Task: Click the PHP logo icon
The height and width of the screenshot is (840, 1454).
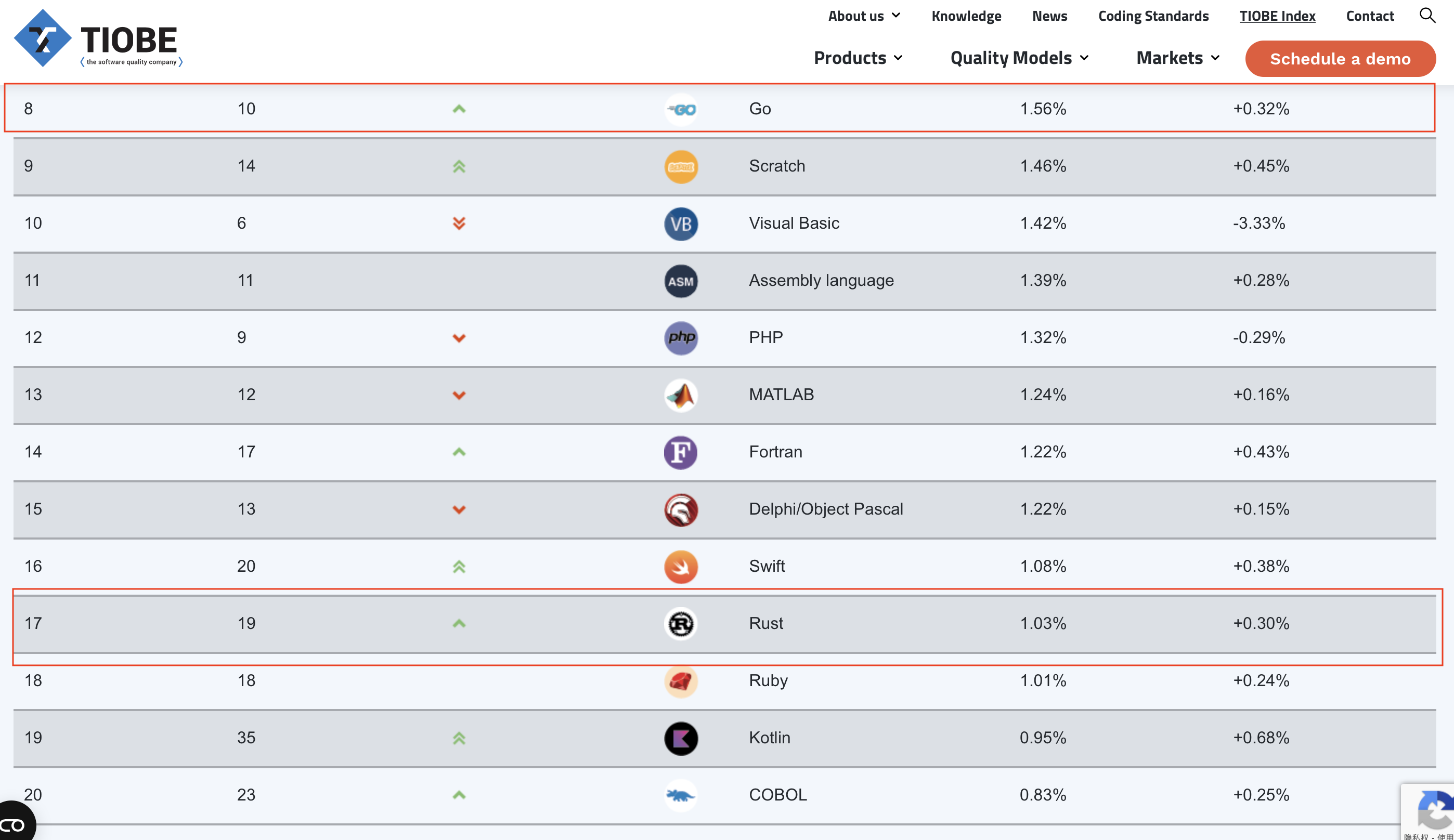Action: (x=681, y=338)
